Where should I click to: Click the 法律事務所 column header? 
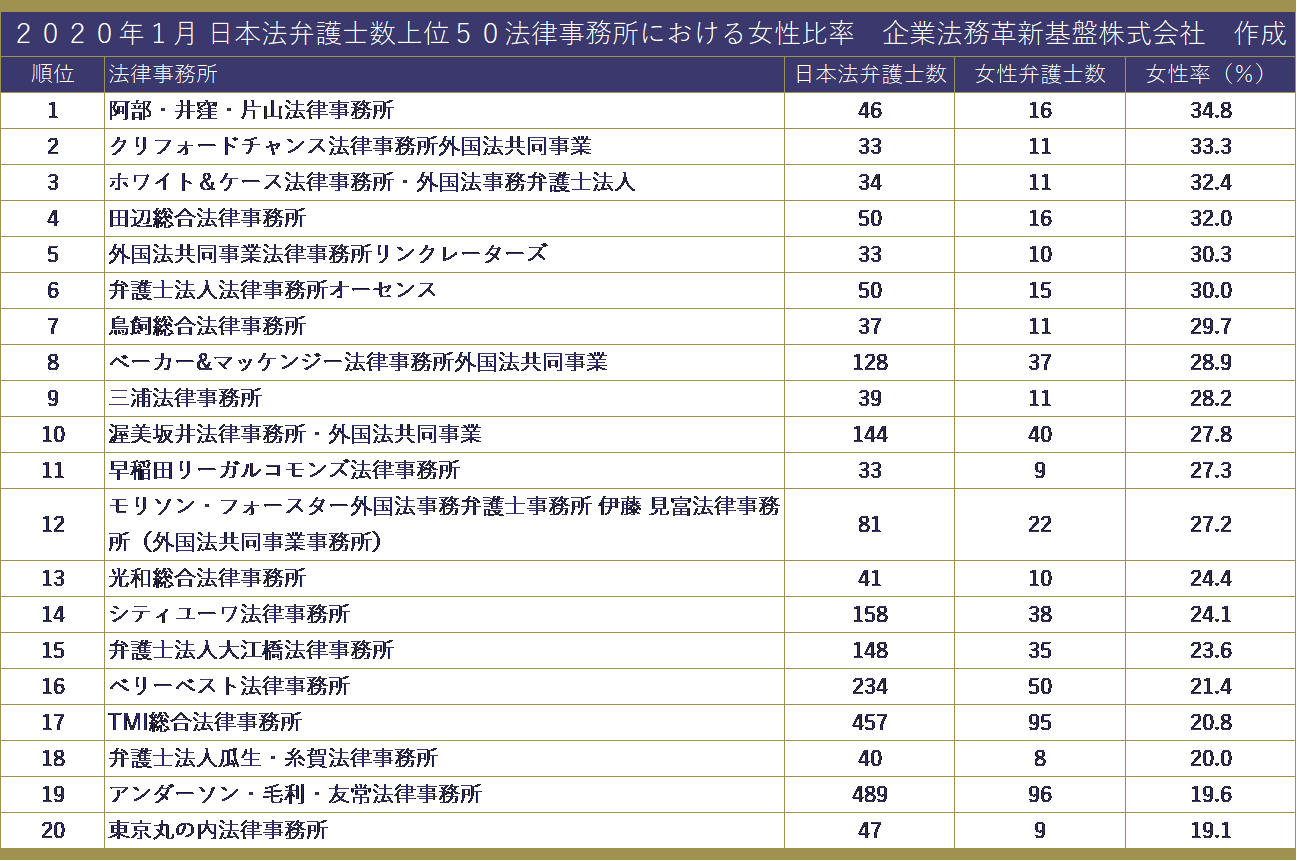(x=444, y=75)
